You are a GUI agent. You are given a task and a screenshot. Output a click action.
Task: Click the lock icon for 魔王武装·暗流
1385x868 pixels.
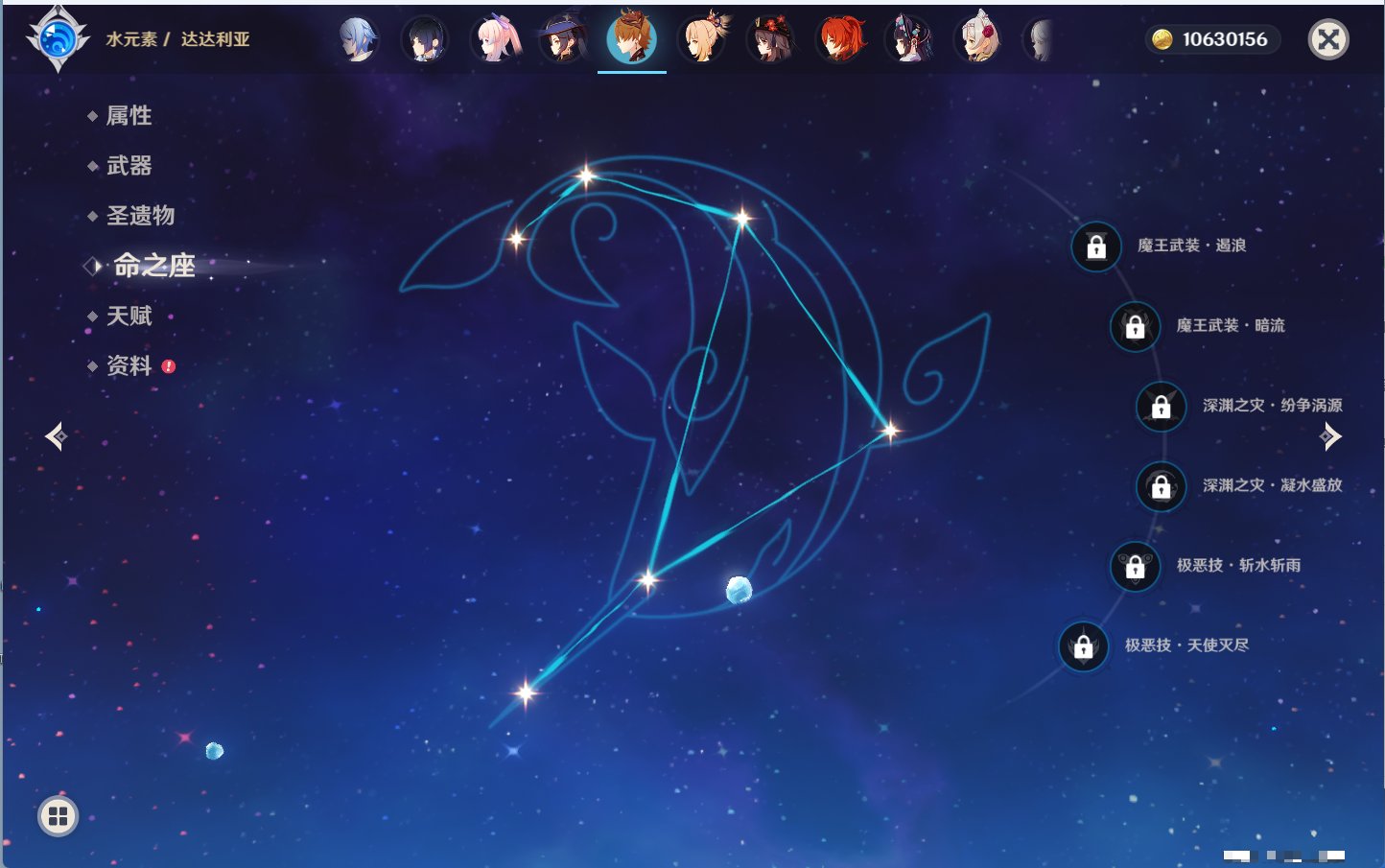coord(1135,326)
